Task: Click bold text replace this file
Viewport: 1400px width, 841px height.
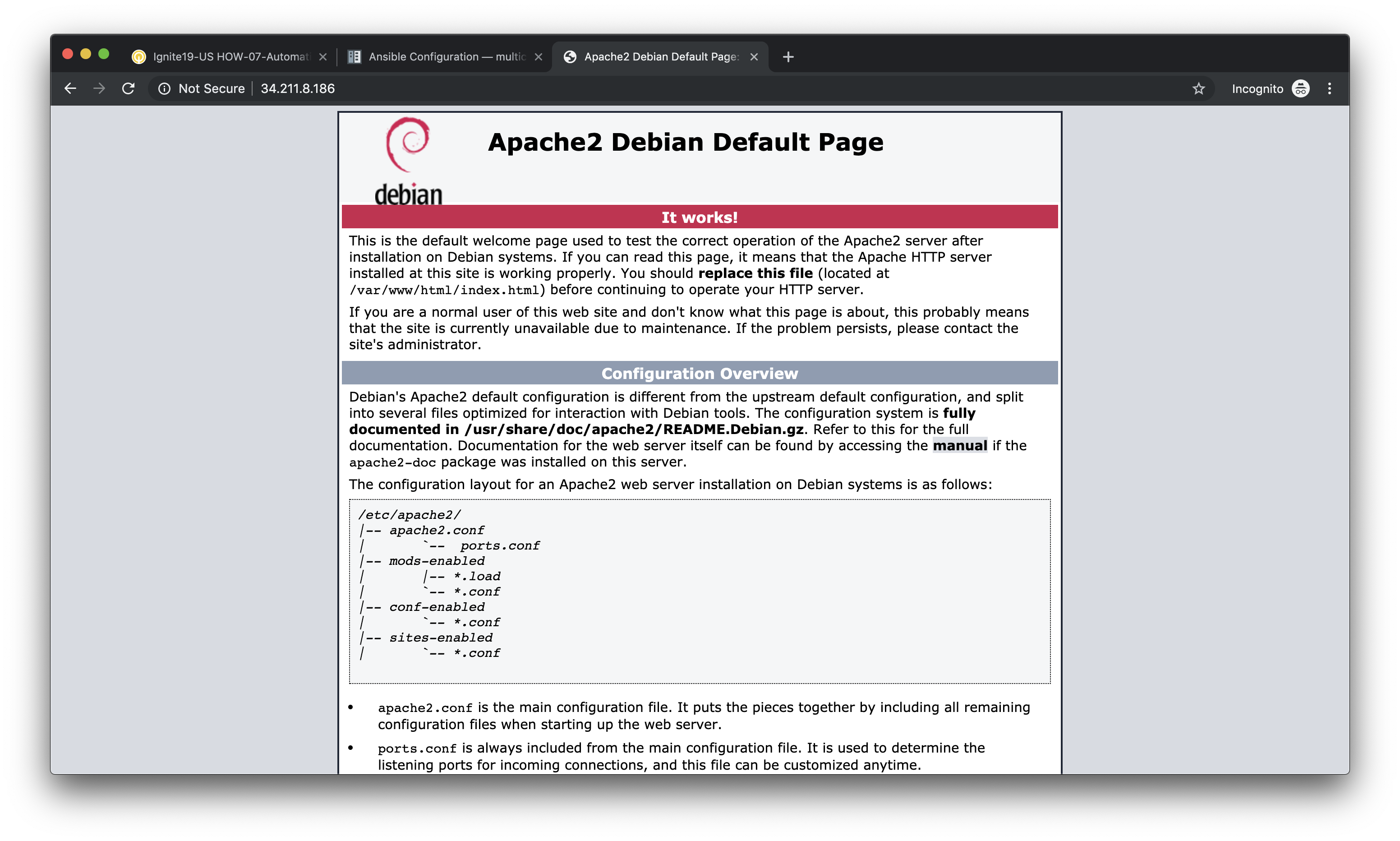Action: point(755,274)
